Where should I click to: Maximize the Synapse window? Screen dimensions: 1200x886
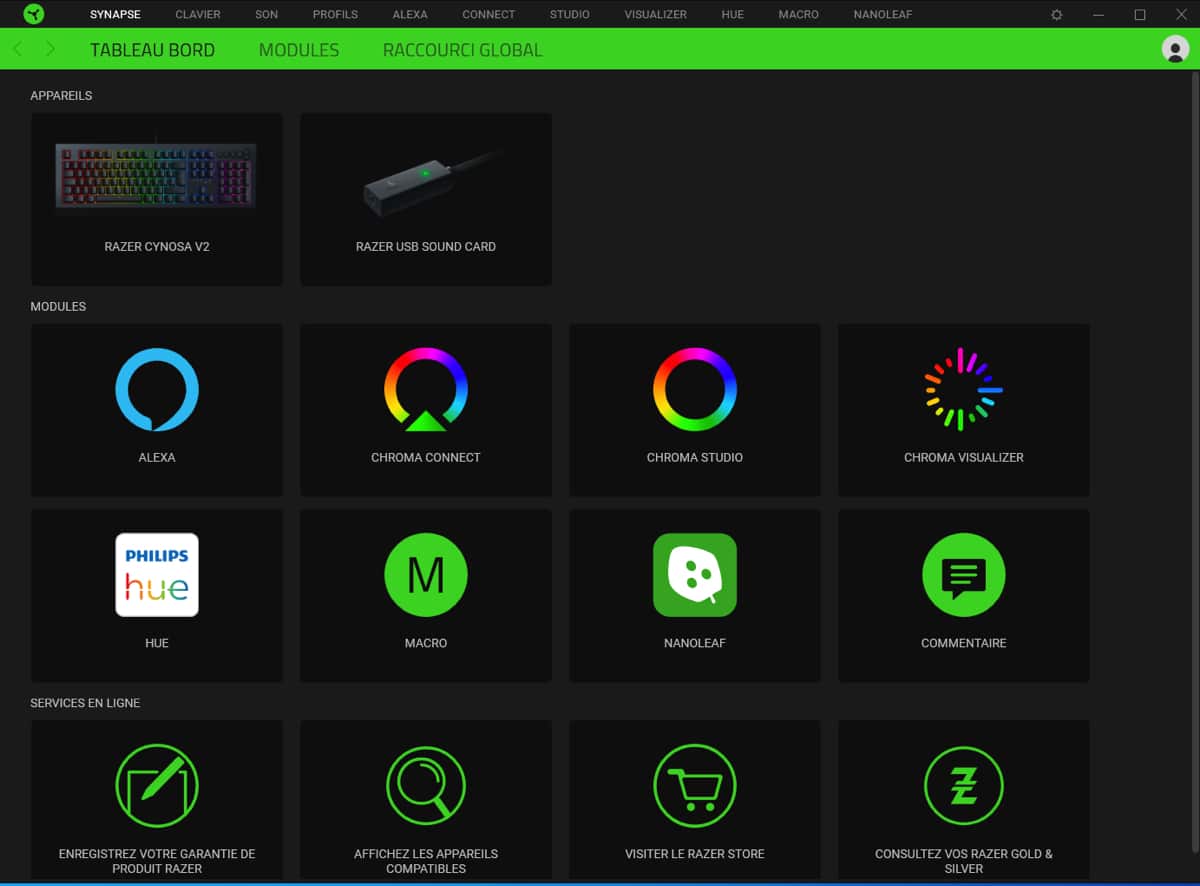1140,15
